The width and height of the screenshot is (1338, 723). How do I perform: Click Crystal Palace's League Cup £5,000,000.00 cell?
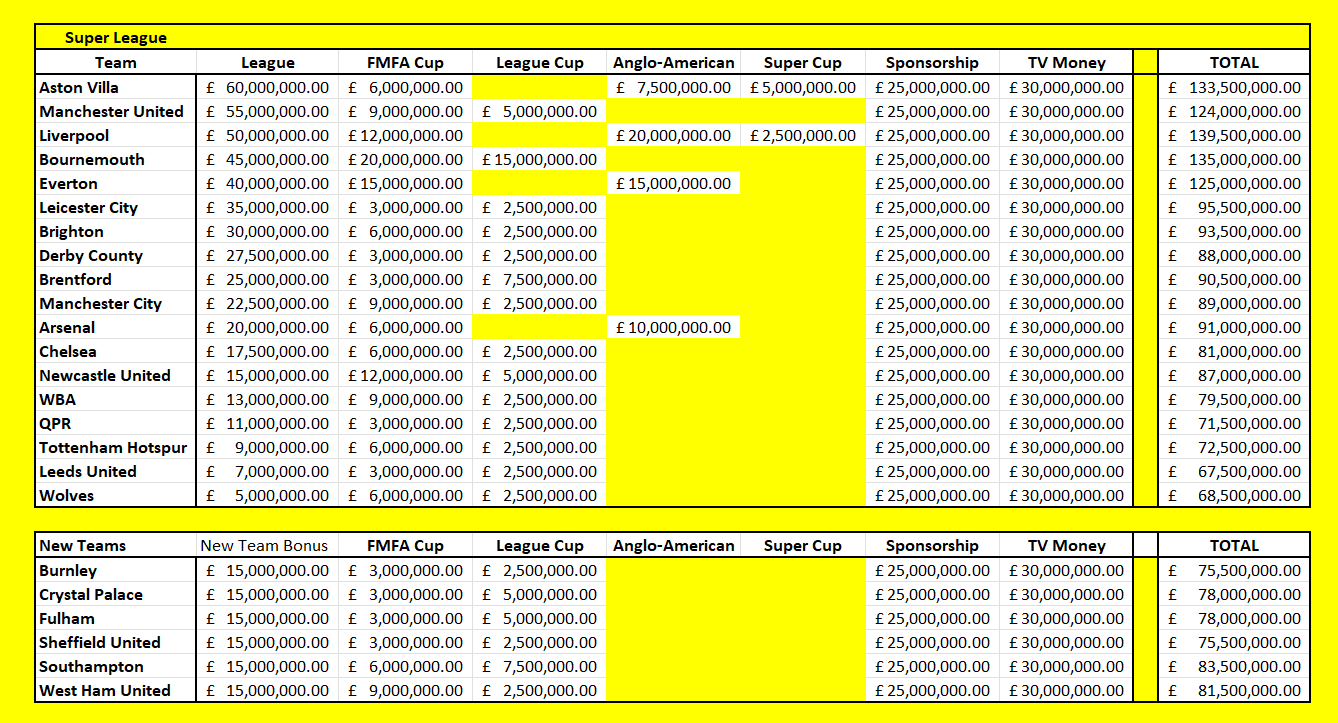[539, 594]
